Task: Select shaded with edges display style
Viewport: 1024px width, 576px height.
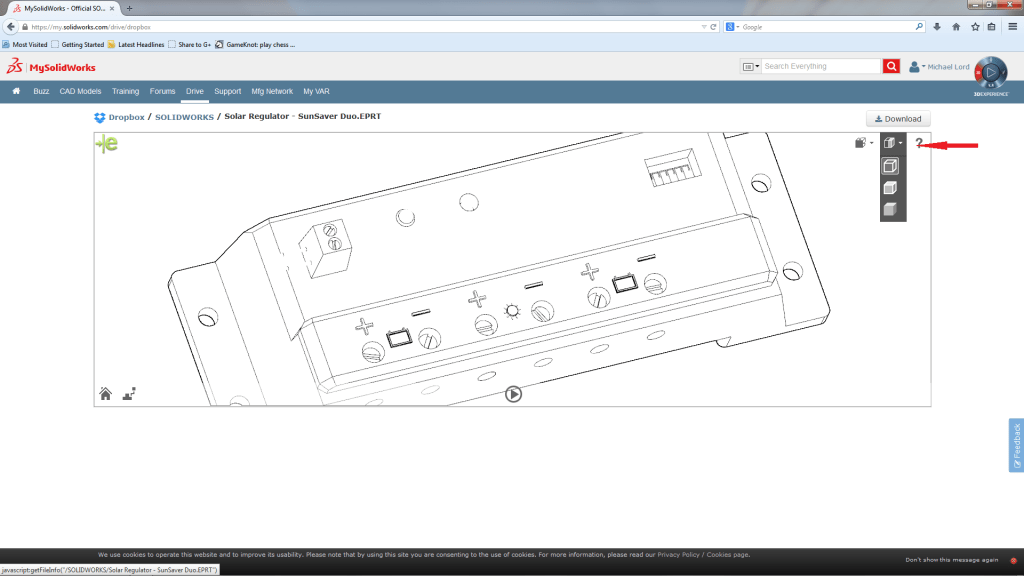Action: [889, 188]
